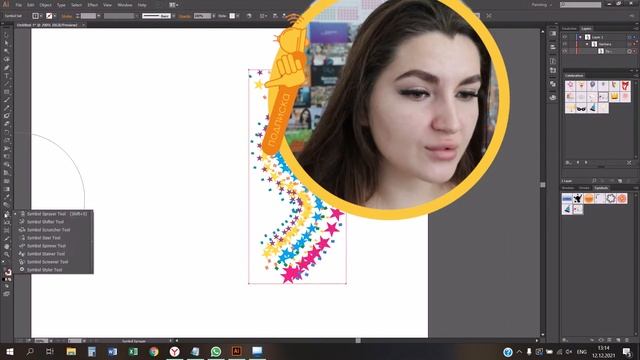Image resolution: width=640 pixels, height=360 pixels.
Task: Open Word from the taskbar
Action: click(112, 351)
